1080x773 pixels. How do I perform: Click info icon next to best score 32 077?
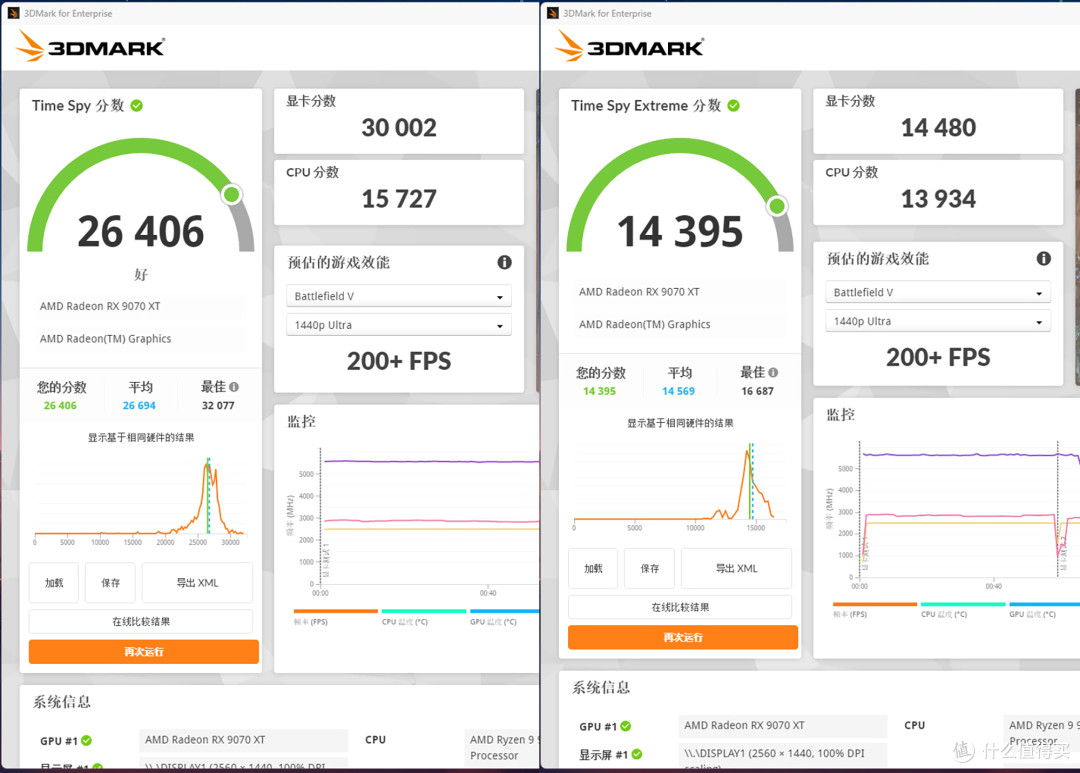[x=234, y=387]
